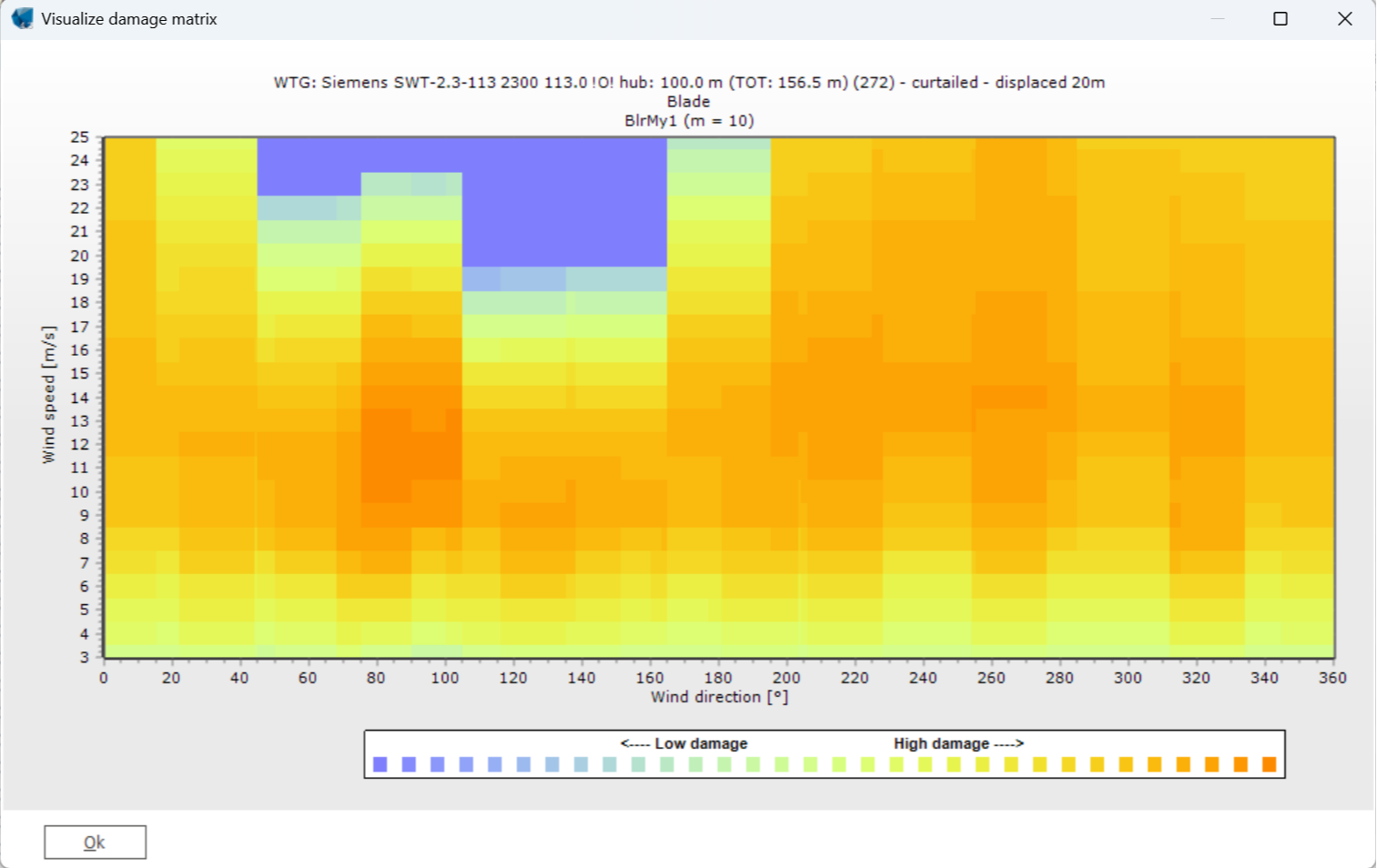Click the Wind direction axis label
1377x868 pixels.
(718, 696)
